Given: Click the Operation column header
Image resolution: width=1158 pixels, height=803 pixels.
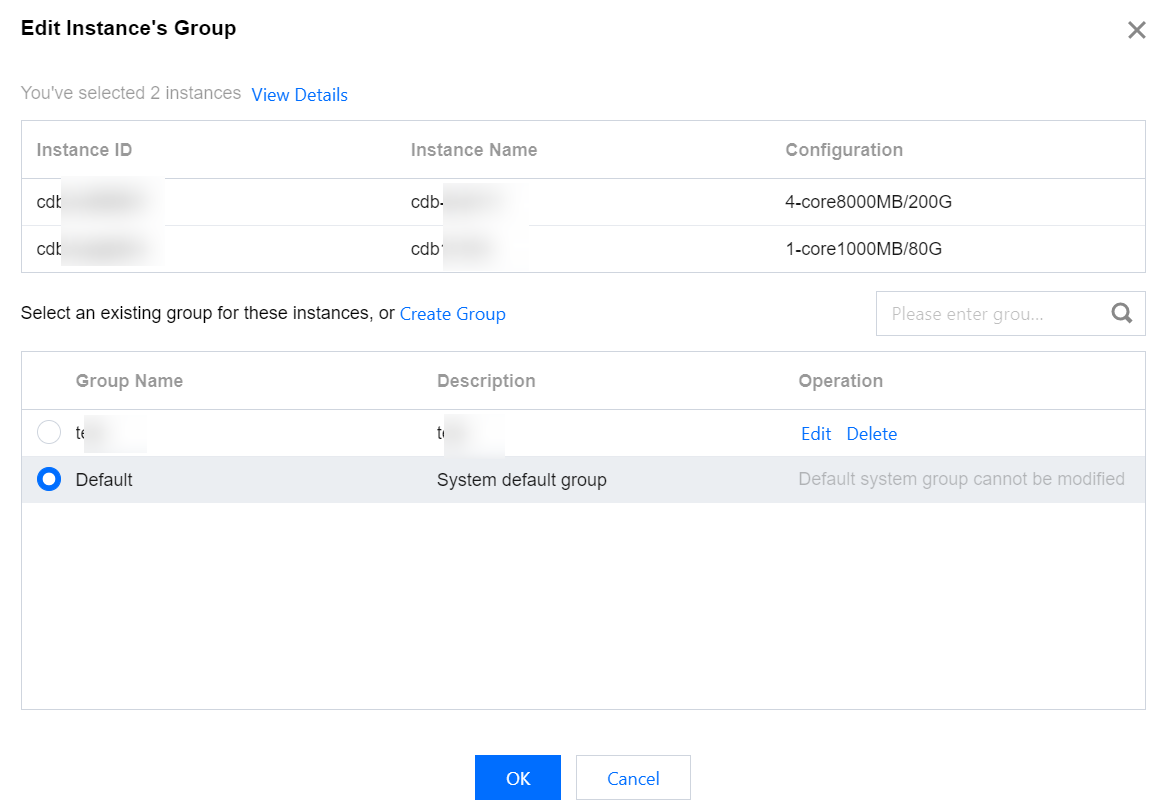Looking at the screenshot, I should (x=840, y=381).
